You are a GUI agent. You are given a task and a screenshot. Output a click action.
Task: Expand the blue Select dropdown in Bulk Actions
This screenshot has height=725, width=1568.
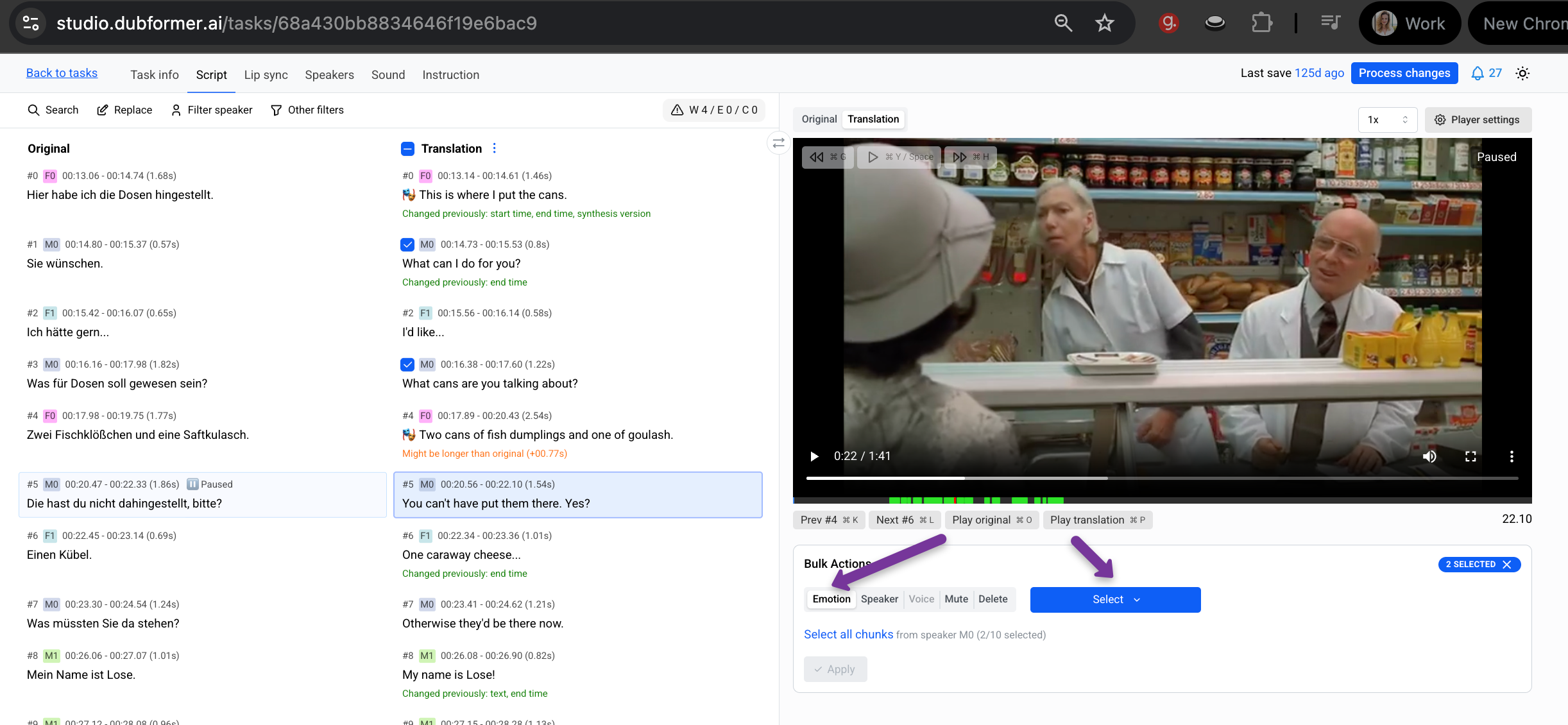[x=1115, y=600]
